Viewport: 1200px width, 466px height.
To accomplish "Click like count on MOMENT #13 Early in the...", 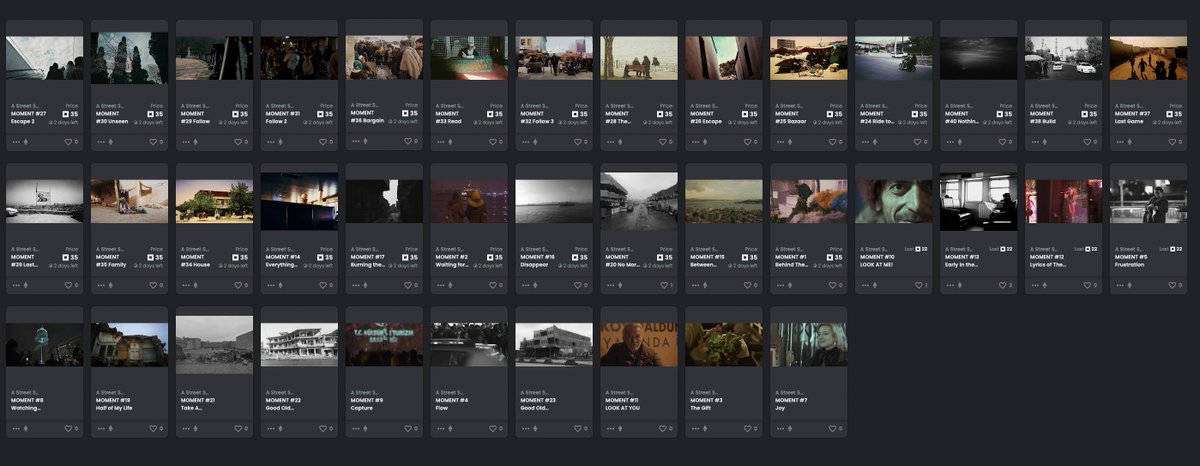I will (x=1011, y=286).
